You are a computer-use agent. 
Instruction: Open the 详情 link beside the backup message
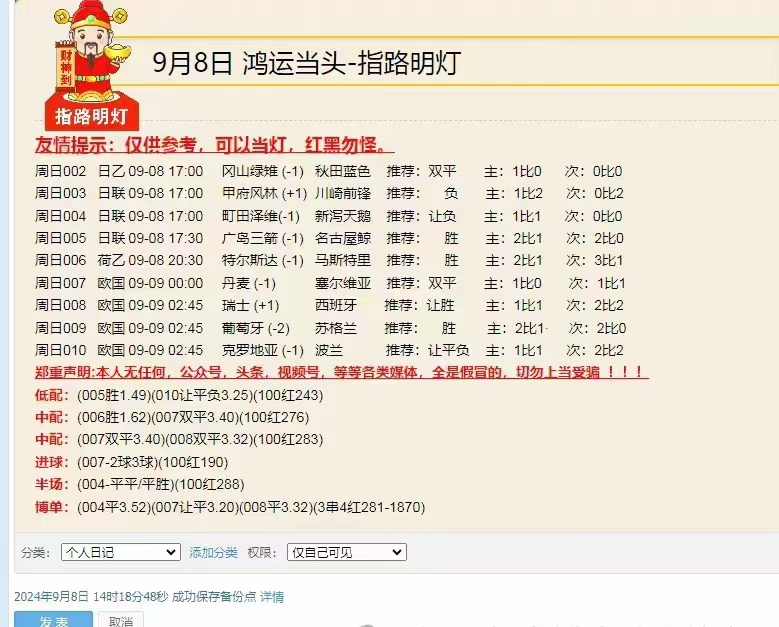point(272,597)
